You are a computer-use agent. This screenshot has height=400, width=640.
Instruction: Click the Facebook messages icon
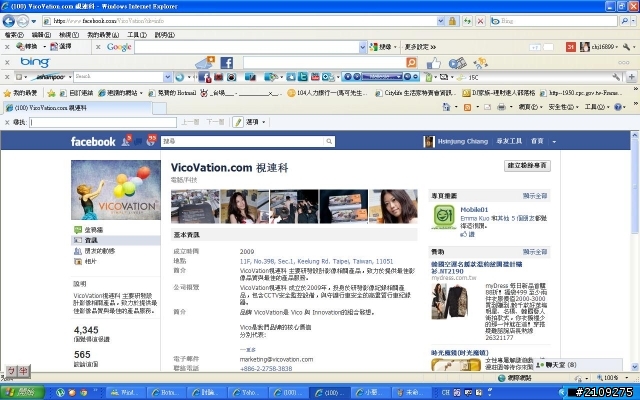tap(138, 142)
